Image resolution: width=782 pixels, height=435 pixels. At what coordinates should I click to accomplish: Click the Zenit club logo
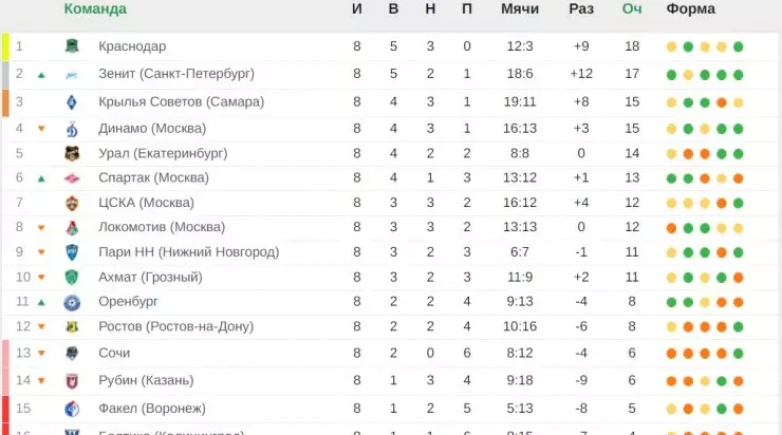click(72, 74)
